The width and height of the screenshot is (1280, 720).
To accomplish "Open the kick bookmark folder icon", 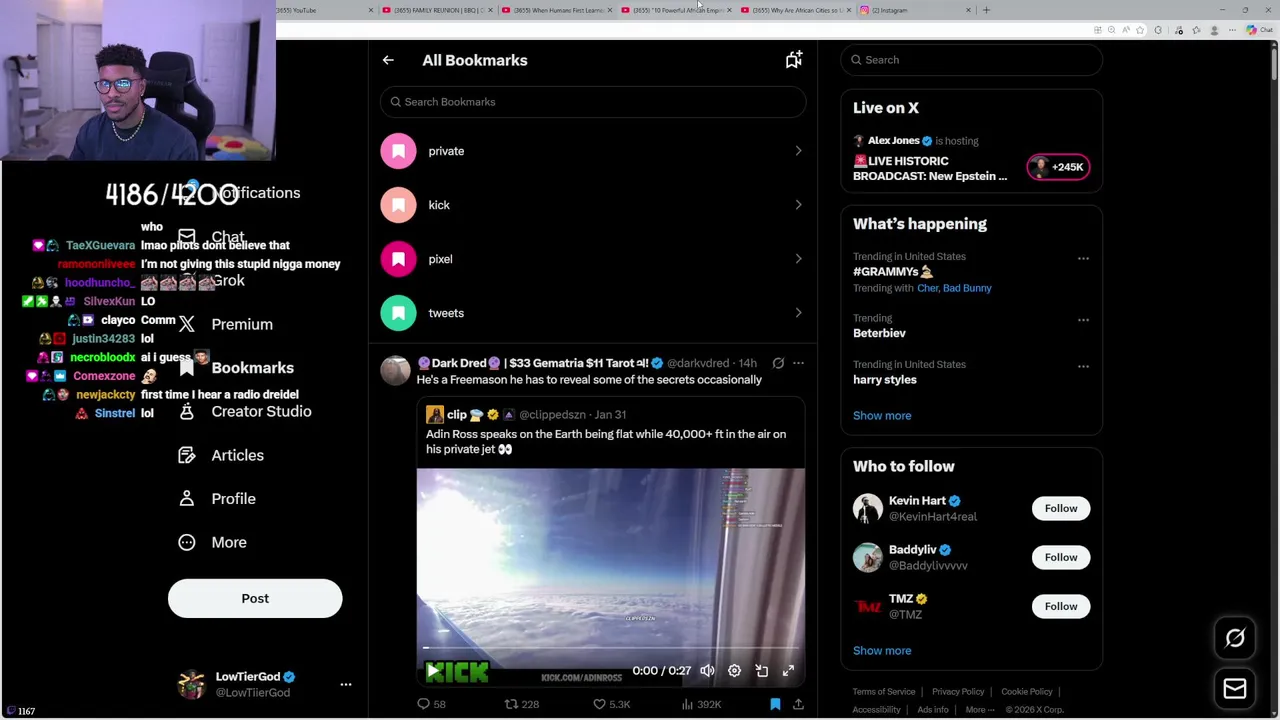I will pyautogui.click(x=398, y=205).
